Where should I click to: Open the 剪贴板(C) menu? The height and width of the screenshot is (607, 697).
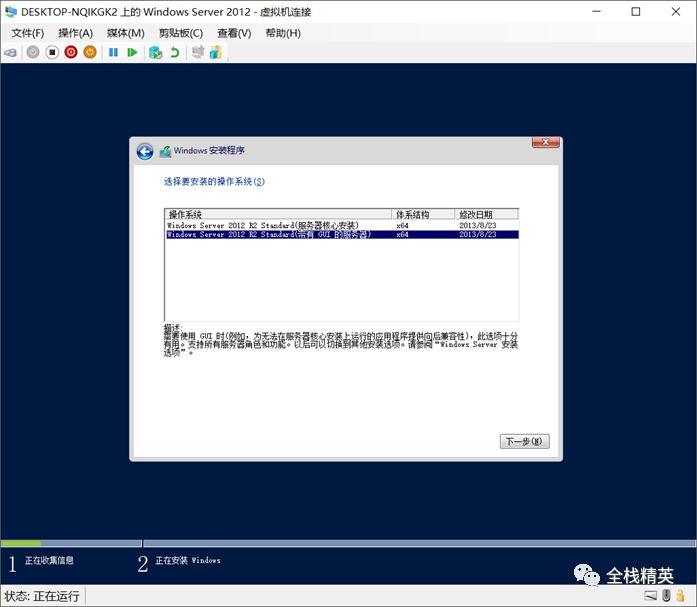tap(181, 33)
